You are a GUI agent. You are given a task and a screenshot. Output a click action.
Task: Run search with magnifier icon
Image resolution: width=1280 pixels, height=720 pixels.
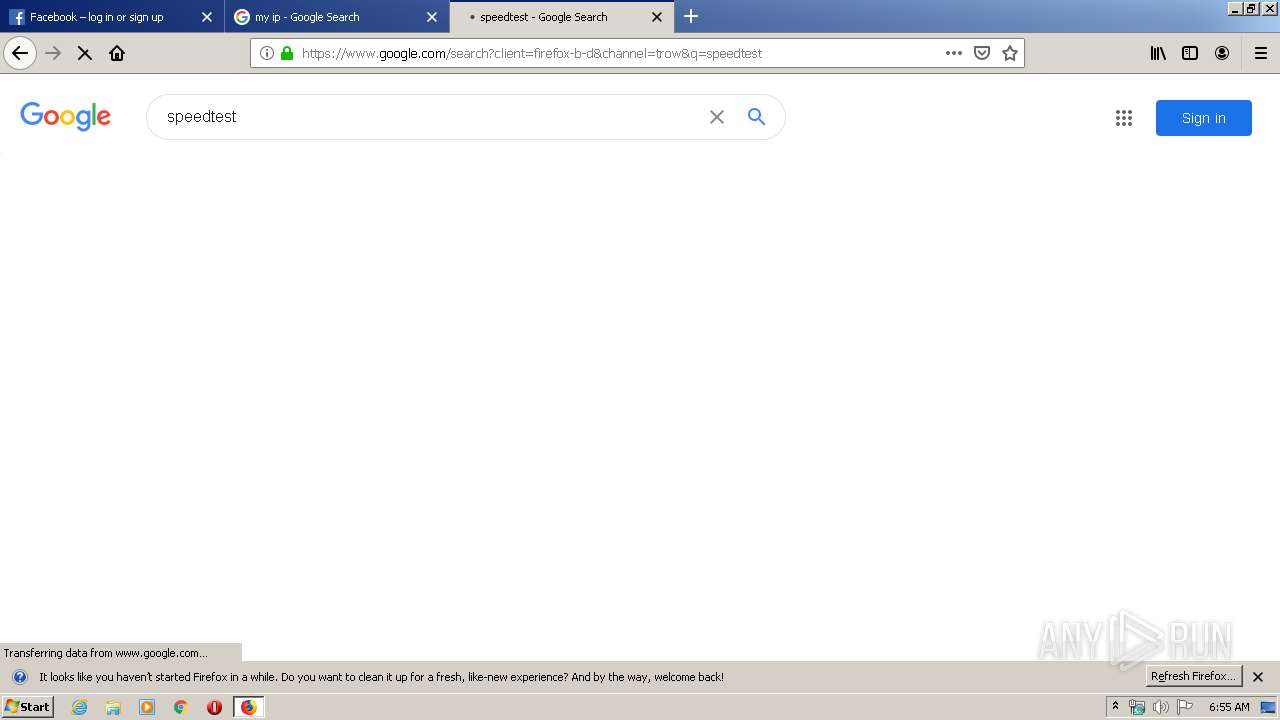pos(757,117)
